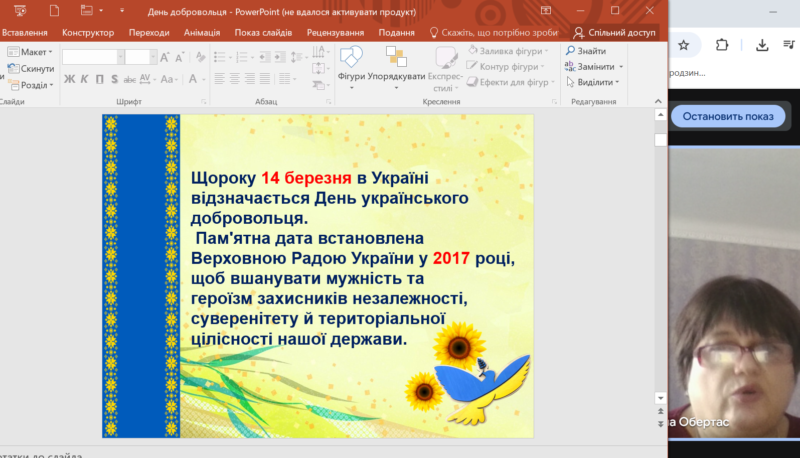Toggle text shadow (S) formatting
Screen dimensions: 800x458
[x=114, y=79]
